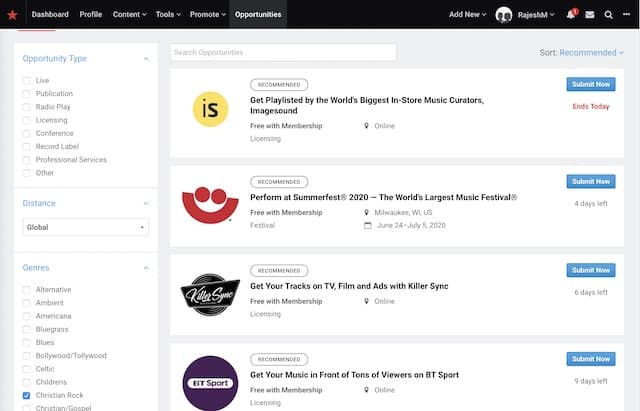640x411 pixels.
Task: Check the Ambient genre
Action: pyautogui.click(x=27, y=303)
